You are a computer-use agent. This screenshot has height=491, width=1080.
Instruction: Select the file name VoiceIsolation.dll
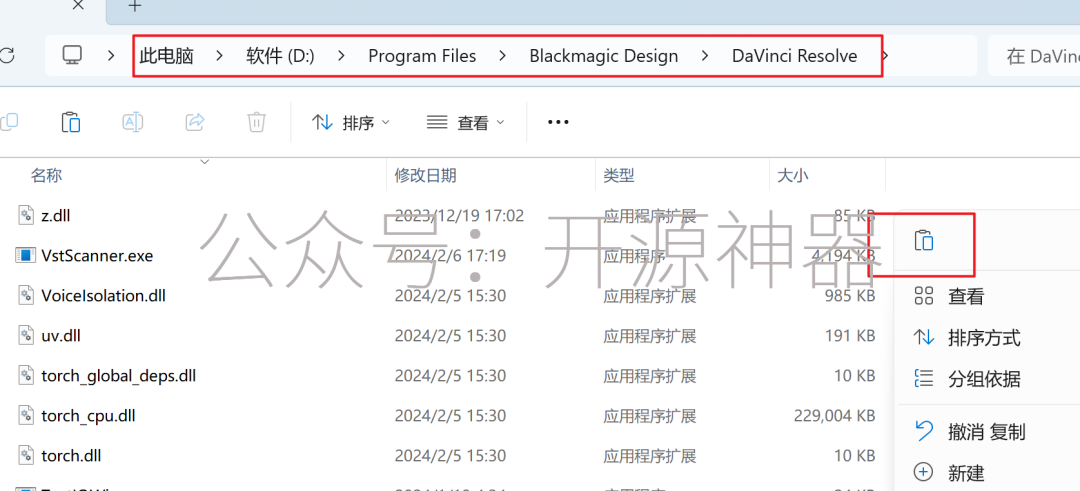(103, 296)
